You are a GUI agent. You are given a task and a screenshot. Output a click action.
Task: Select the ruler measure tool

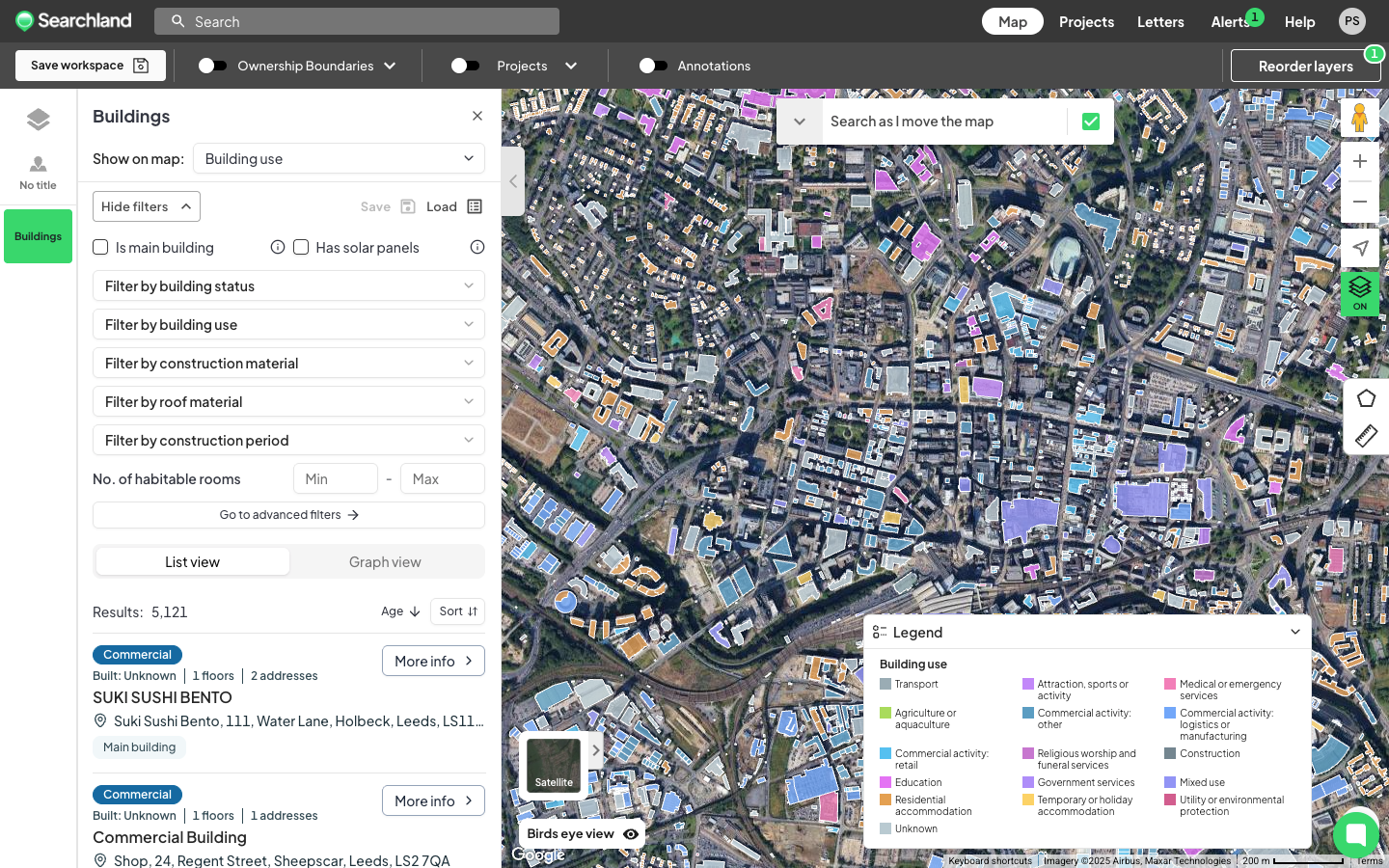pos(1366,436)
